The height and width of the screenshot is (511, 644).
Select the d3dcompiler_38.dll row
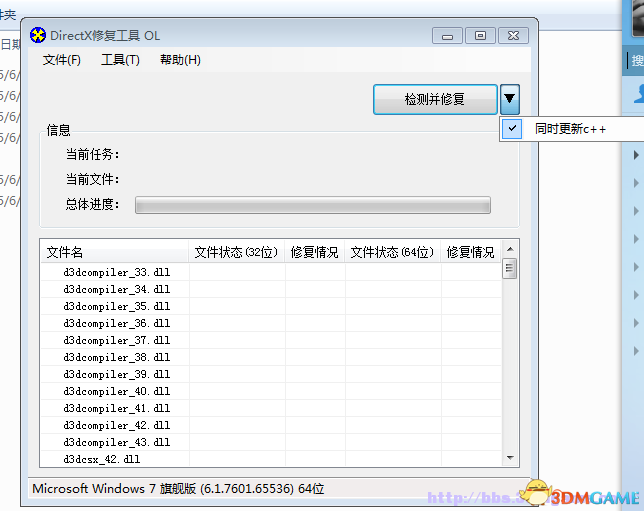(271, 357)
